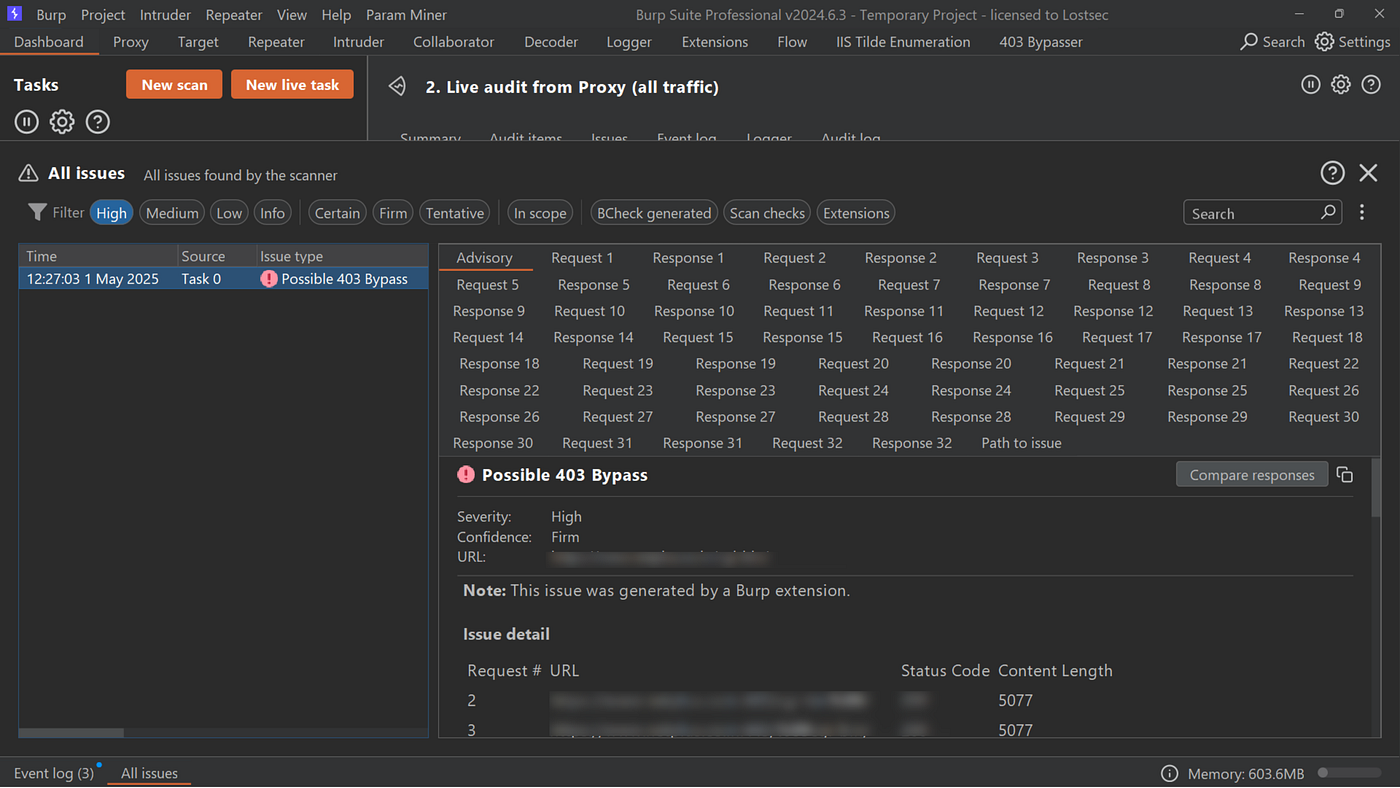1400x788 pixels.
Task: Toggle the Extensions filter
Action: point(856,213)
